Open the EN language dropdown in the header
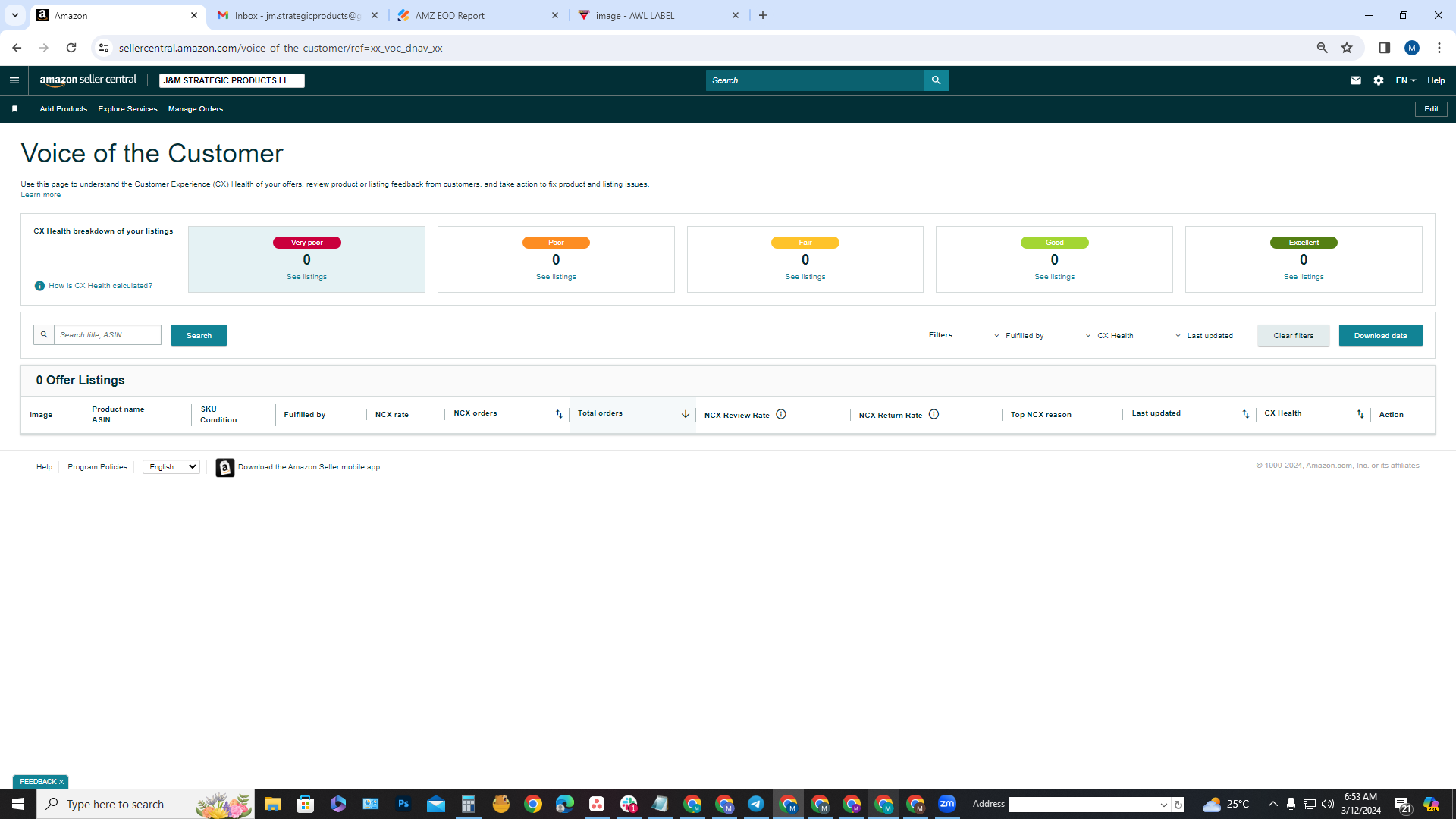 [1406, 80]
